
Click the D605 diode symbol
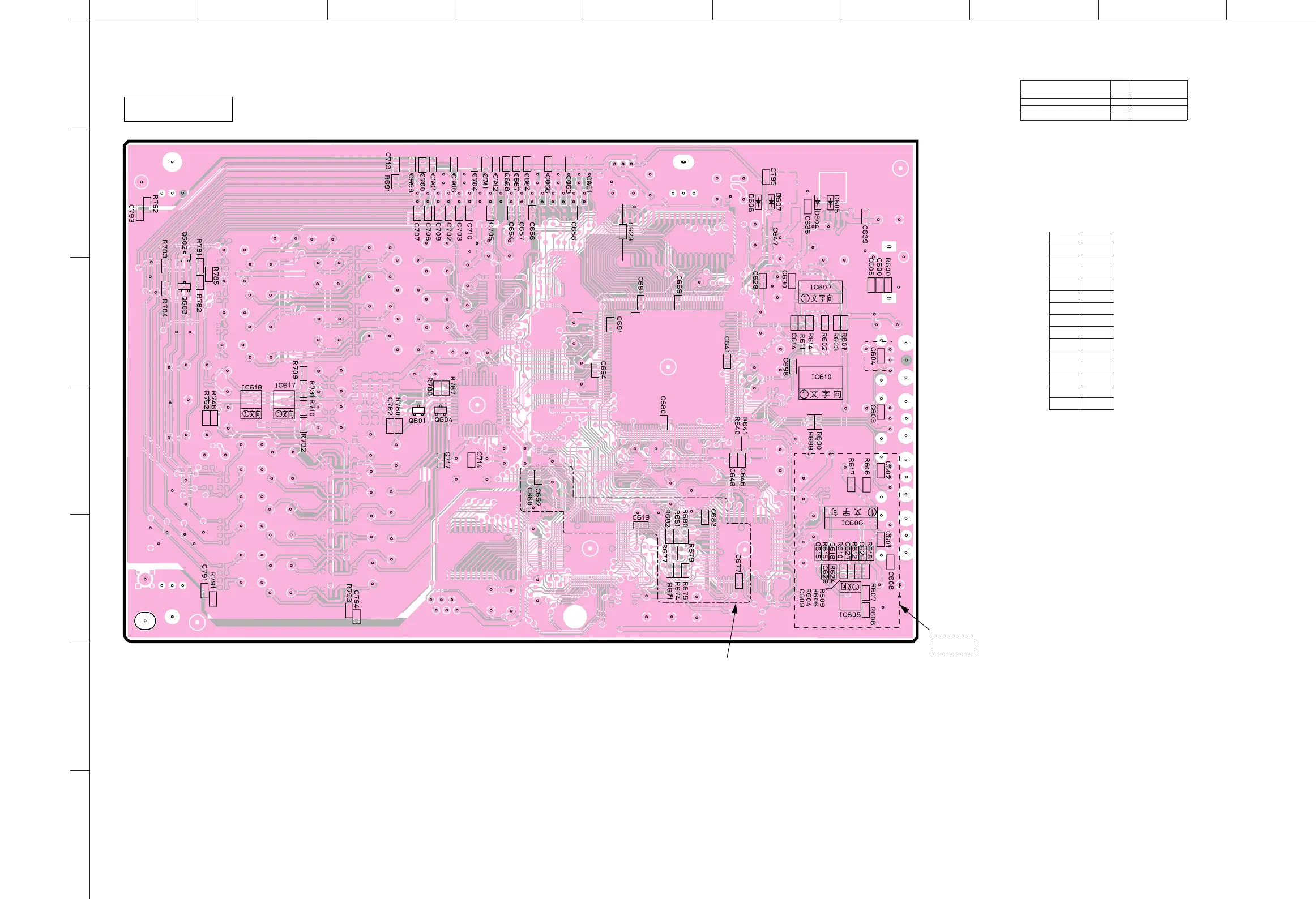click(830, 203)
